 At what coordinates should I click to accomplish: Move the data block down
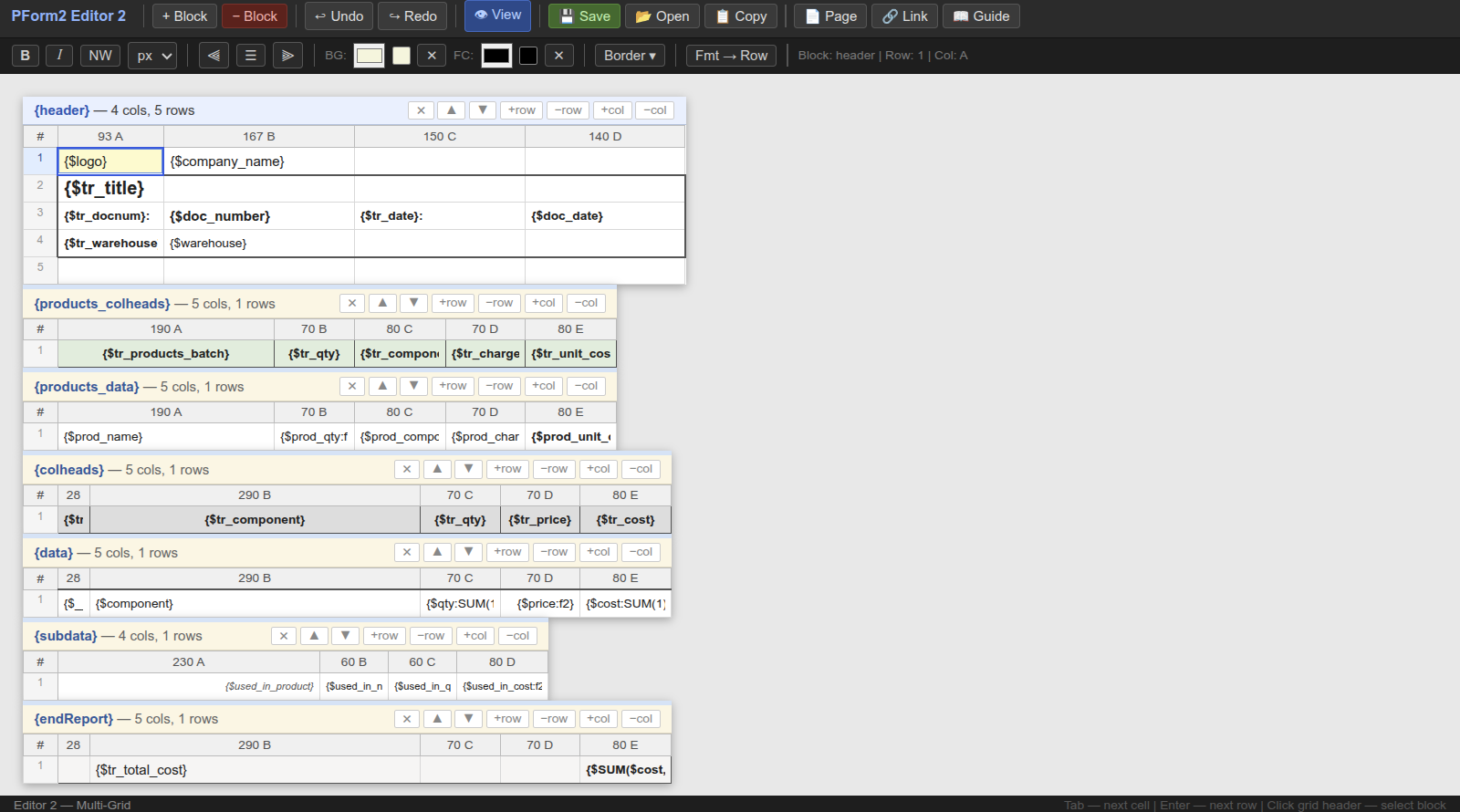(469, 552)
